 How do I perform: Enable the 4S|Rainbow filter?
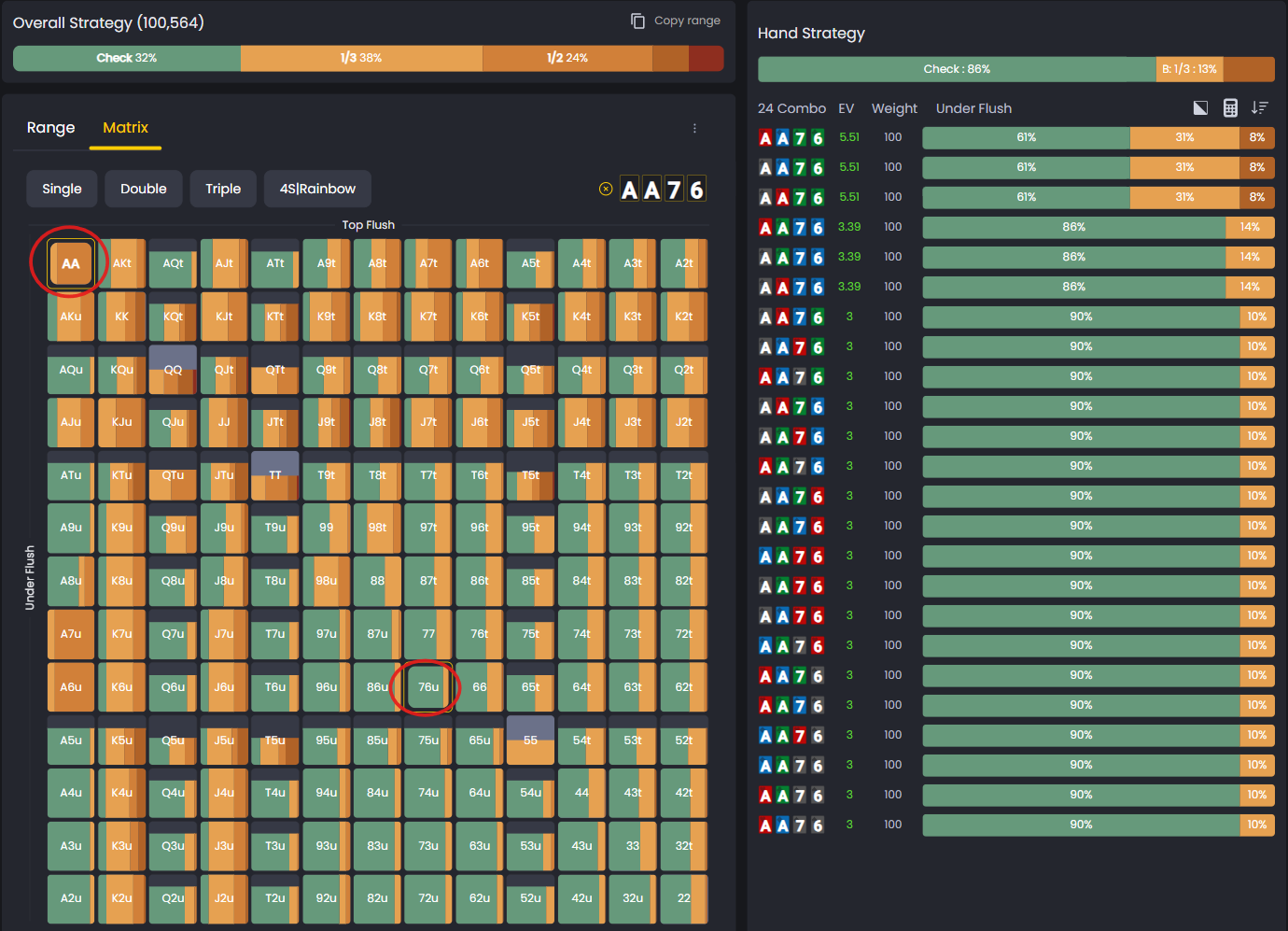click(x=317, y=189)
